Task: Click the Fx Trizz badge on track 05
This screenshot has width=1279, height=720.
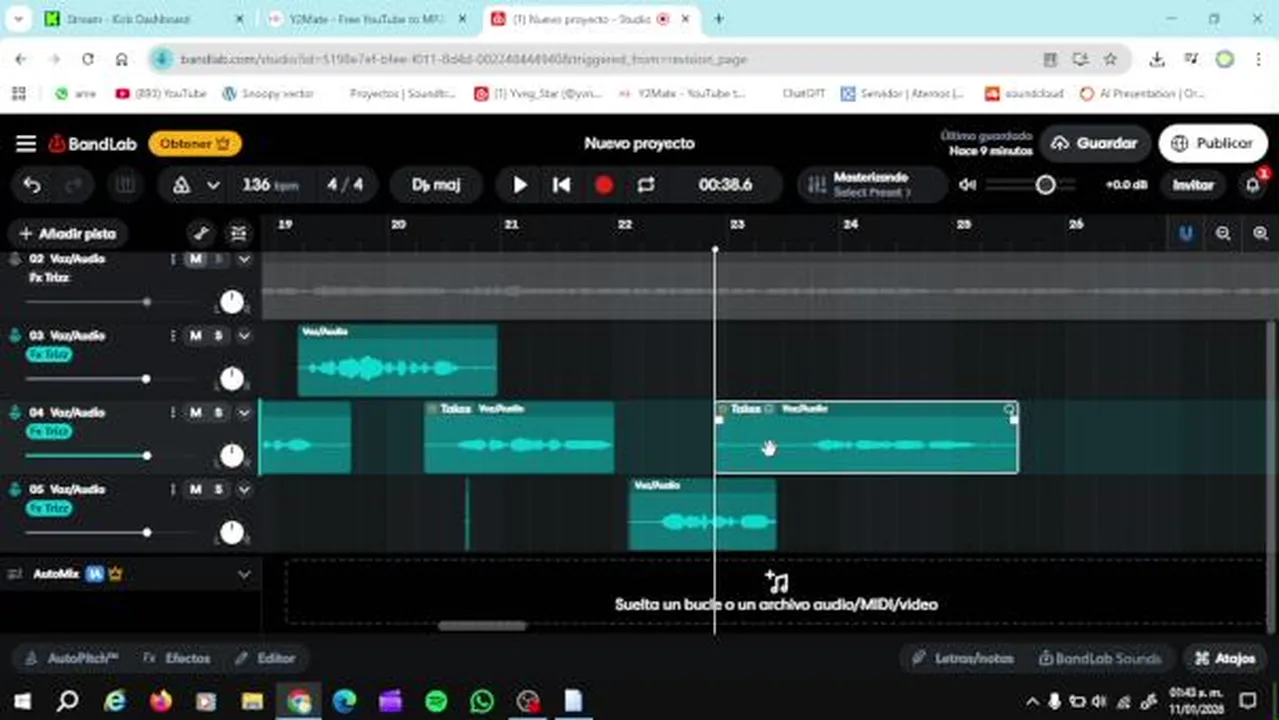Action: point(49,508)
